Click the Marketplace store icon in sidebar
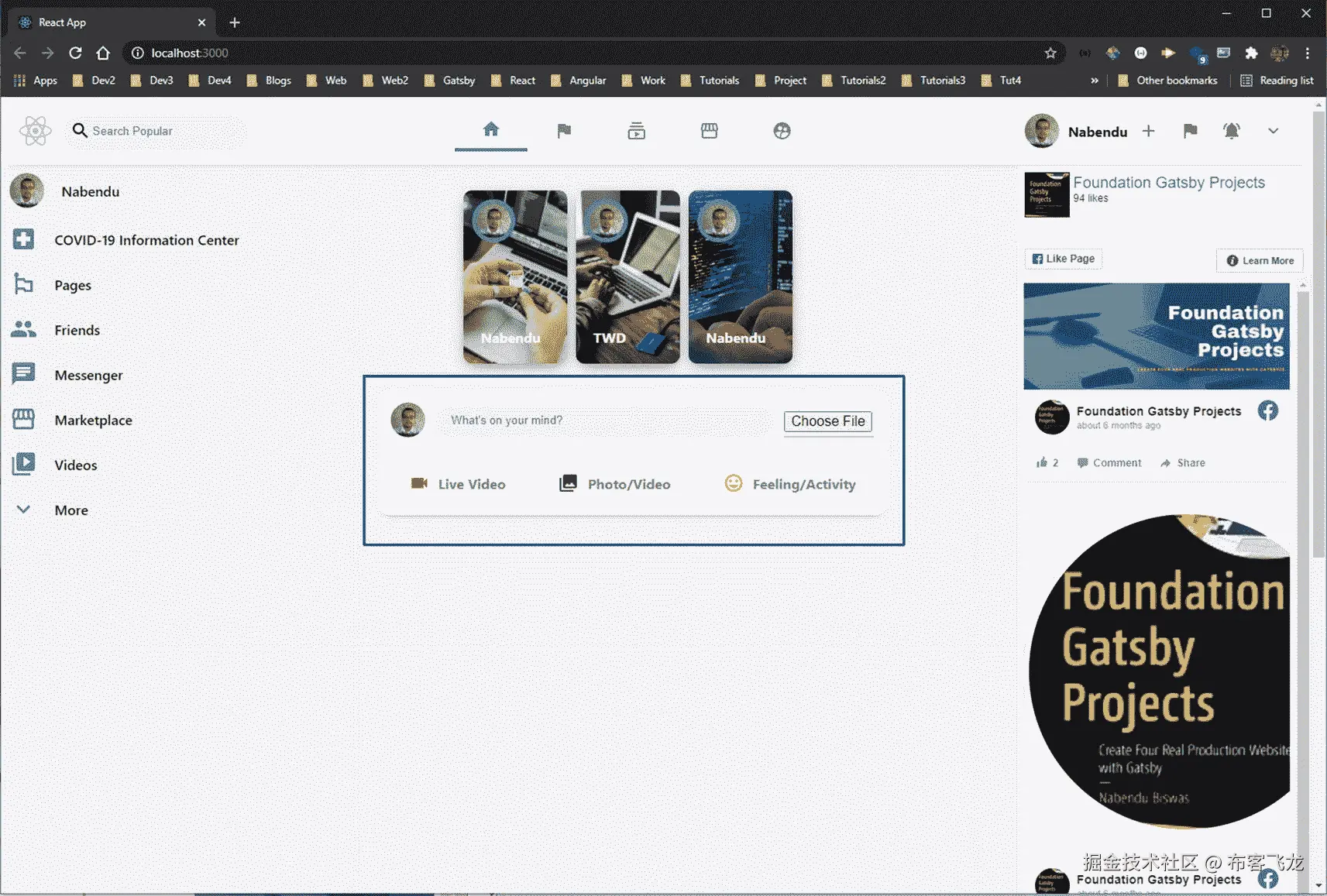1327x896 pixels. point(23,420)
